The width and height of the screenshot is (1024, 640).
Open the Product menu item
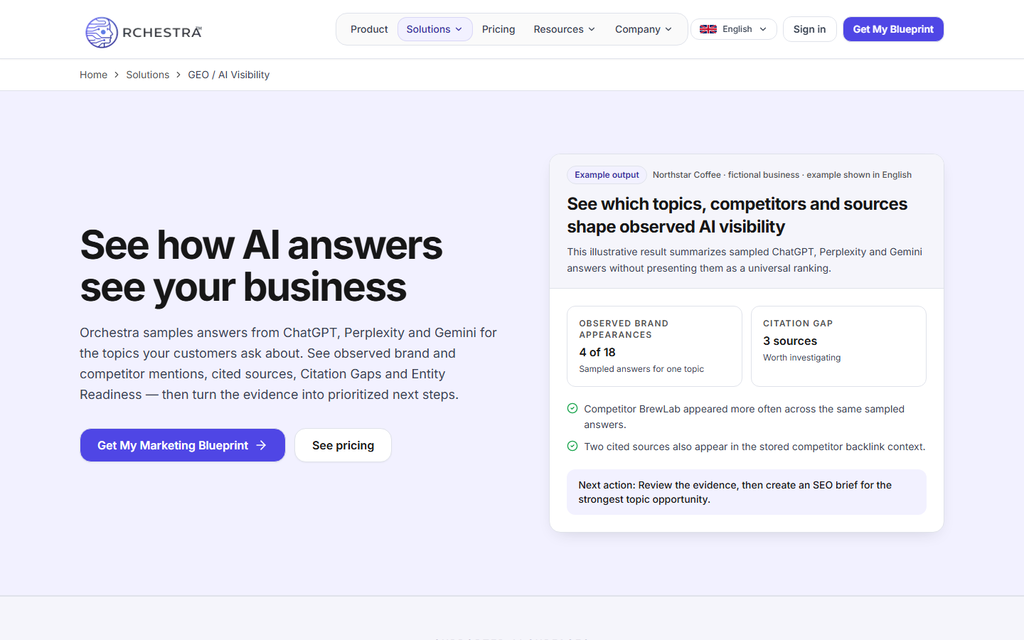[369, 29]
